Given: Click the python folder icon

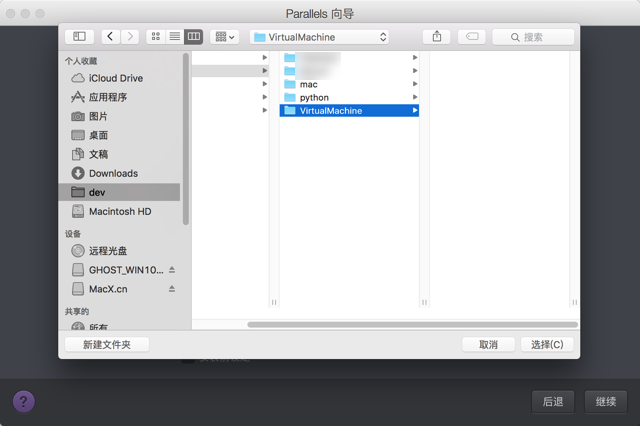Looking at the screenshot, I should pos(290,97).
